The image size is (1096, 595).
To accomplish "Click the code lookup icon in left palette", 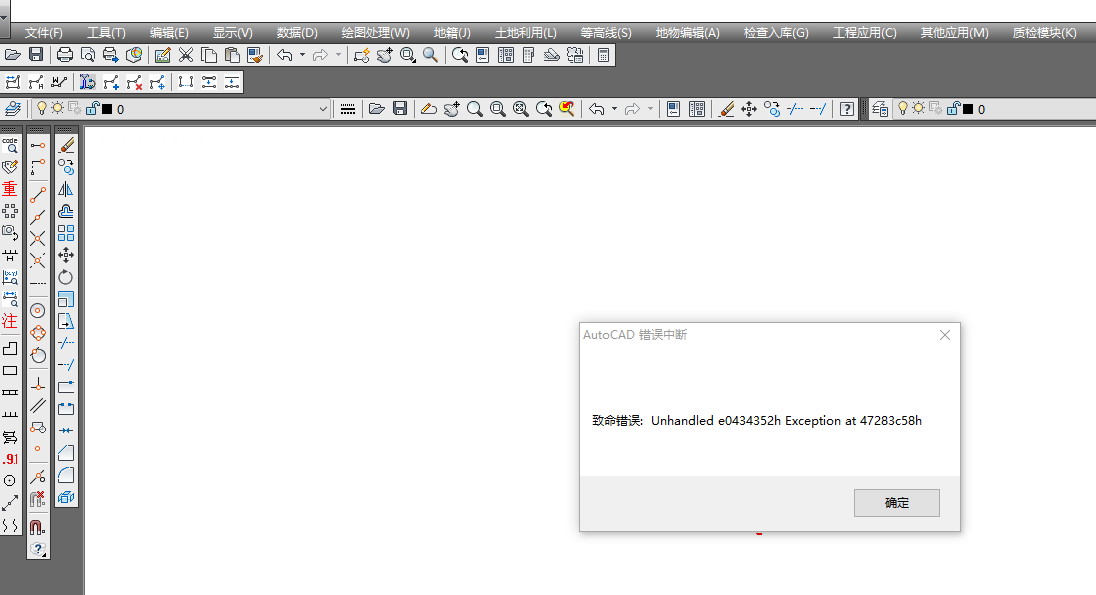I will pyautogui.click(x=10, y=145).
